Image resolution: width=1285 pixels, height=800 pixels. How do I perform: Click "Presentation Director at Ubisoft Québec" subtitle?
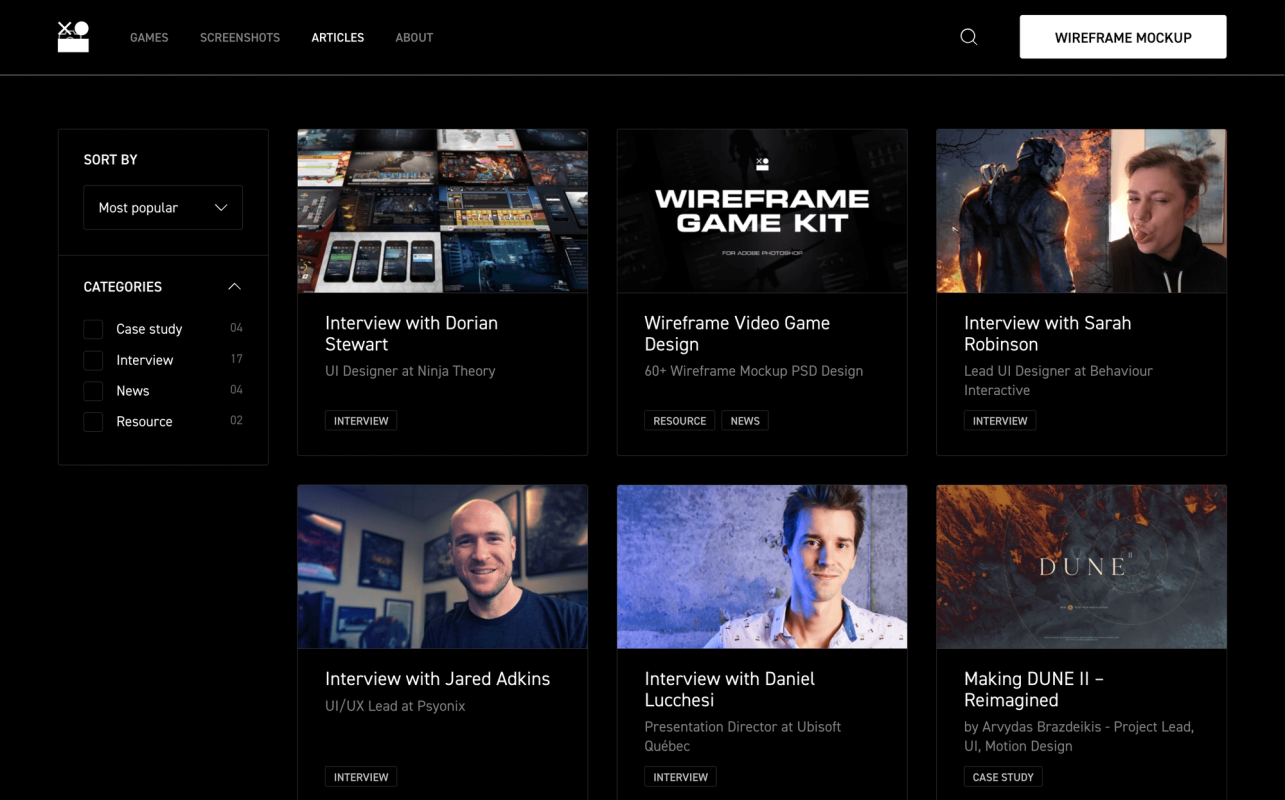tap(743, 736)
